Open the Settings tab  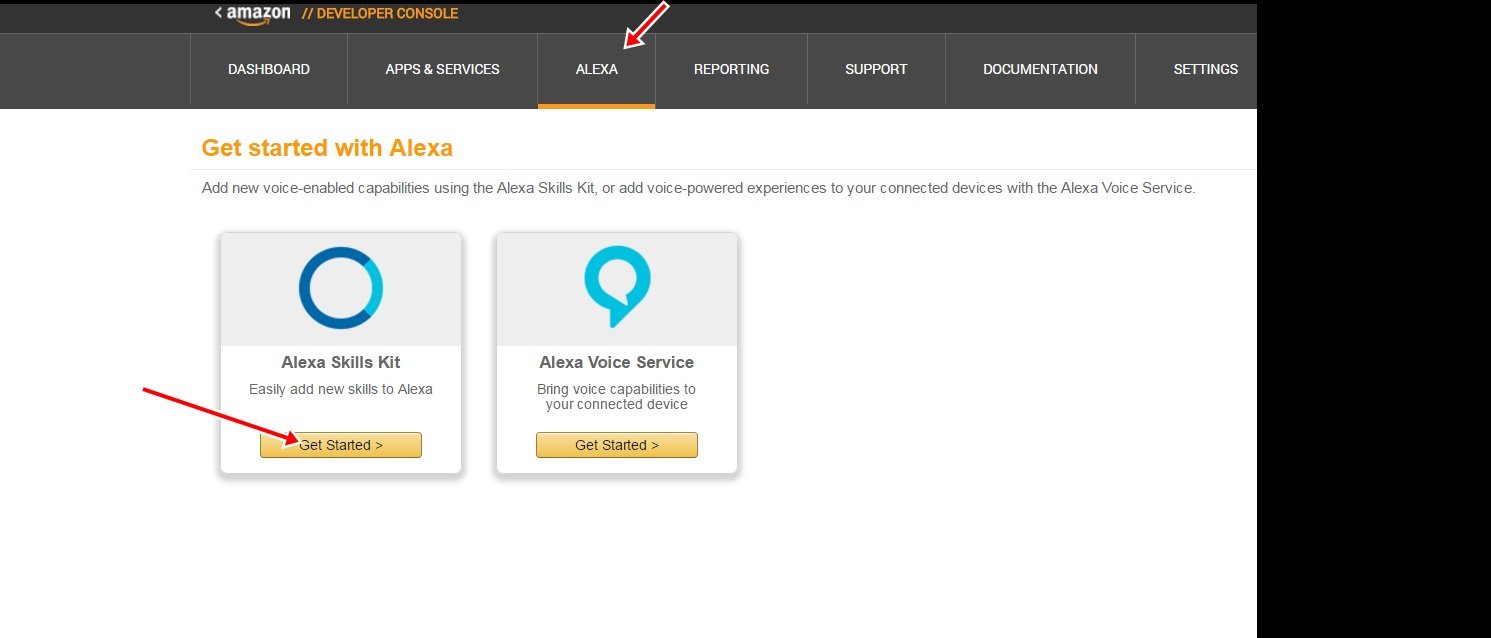(1205, 69)
